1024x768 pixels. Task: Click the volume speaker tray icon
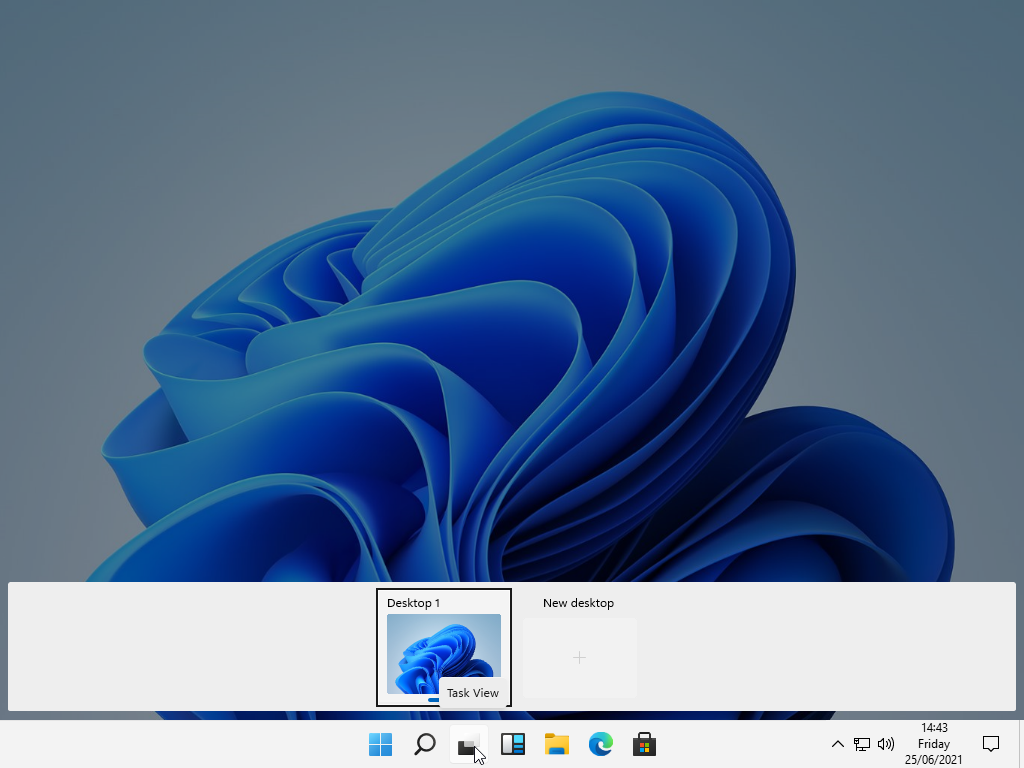pos(885,744)
